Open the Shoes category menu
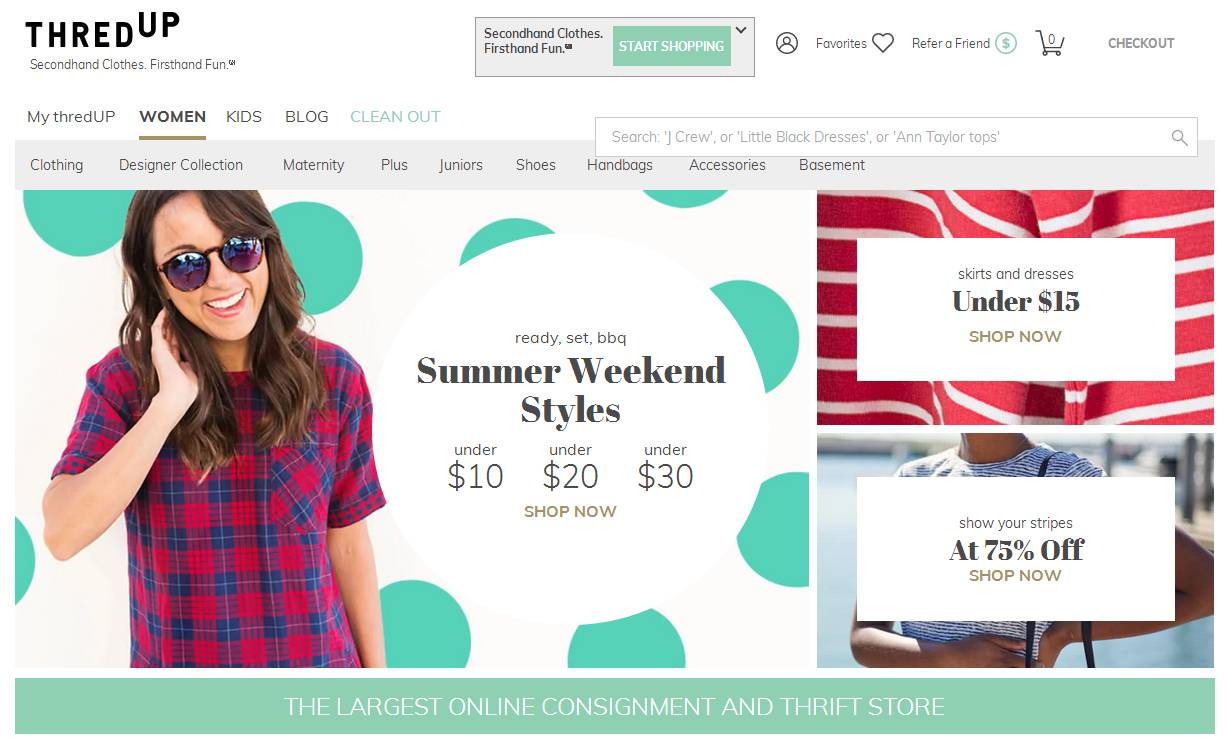 point(536,165)
